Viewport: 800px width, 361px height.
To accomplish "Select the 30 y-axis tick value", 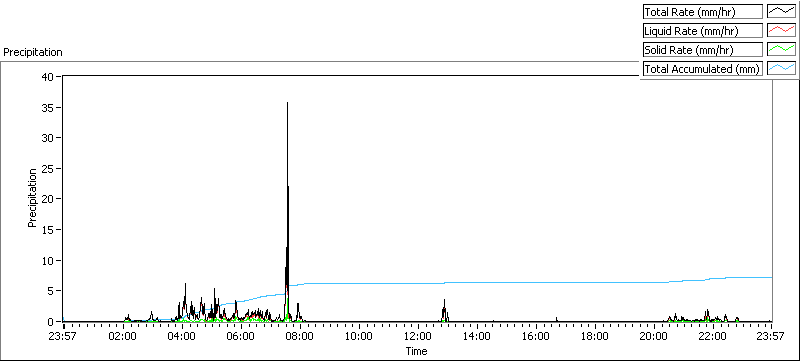I will pos(48,138).
